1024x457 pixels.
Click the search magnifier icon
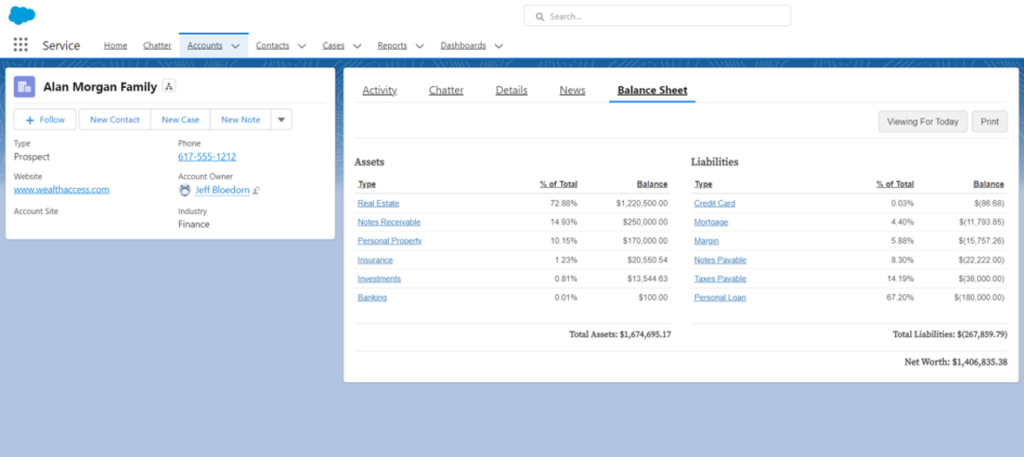coord(540,16)
